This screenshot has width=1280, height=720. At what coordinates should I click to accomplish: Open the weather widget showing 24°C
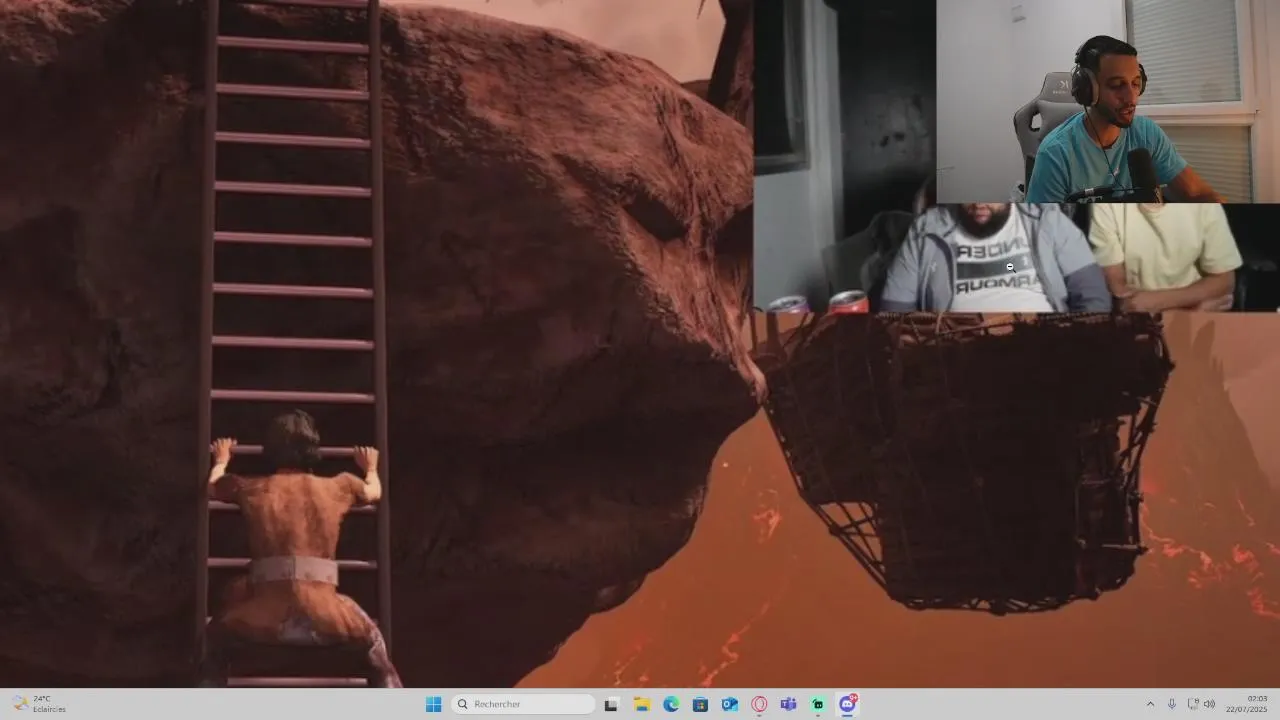coord(40,704)
